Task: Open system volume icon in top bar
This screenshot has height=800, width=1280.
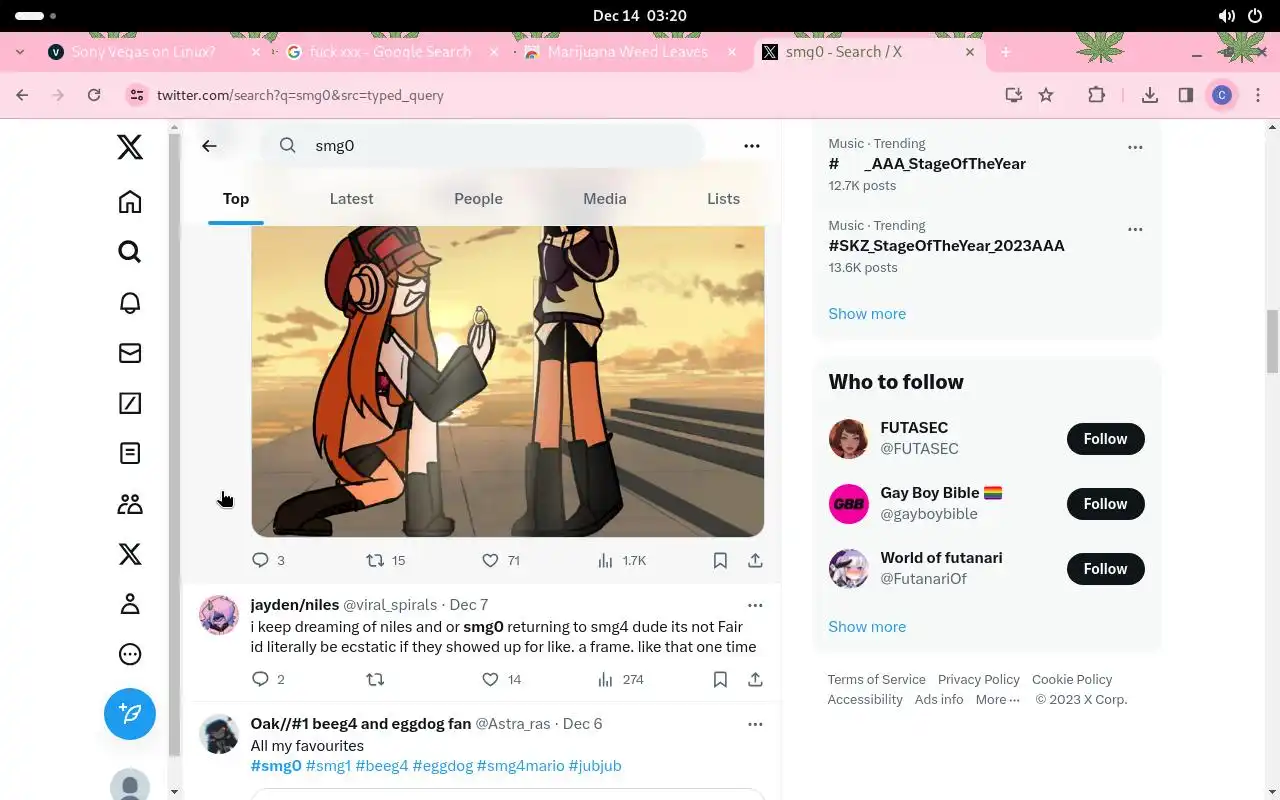Action: [x=1227, y=16]
